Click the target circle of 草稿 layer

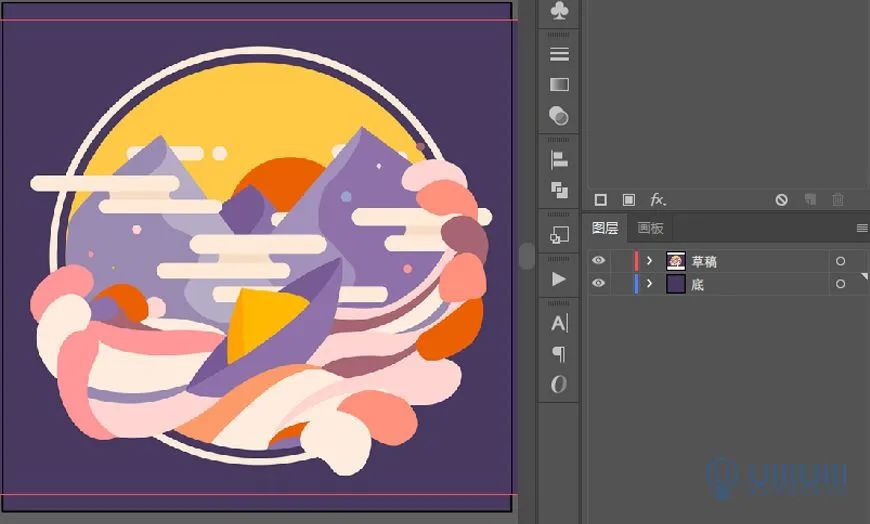click(x=840, y=261)
